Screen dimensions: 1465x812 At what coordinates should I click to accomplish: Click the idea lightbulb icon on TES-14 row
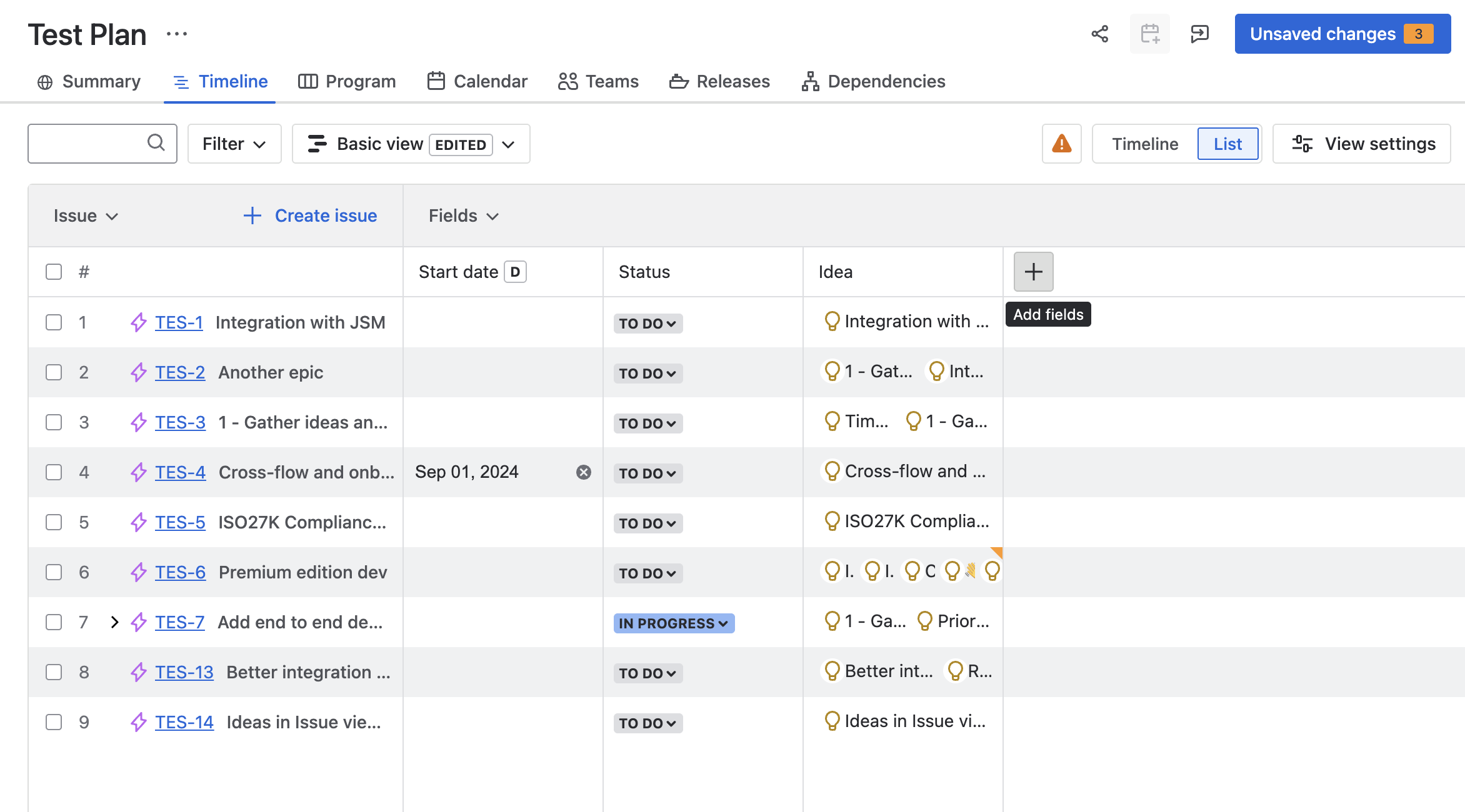coord(831,721)
